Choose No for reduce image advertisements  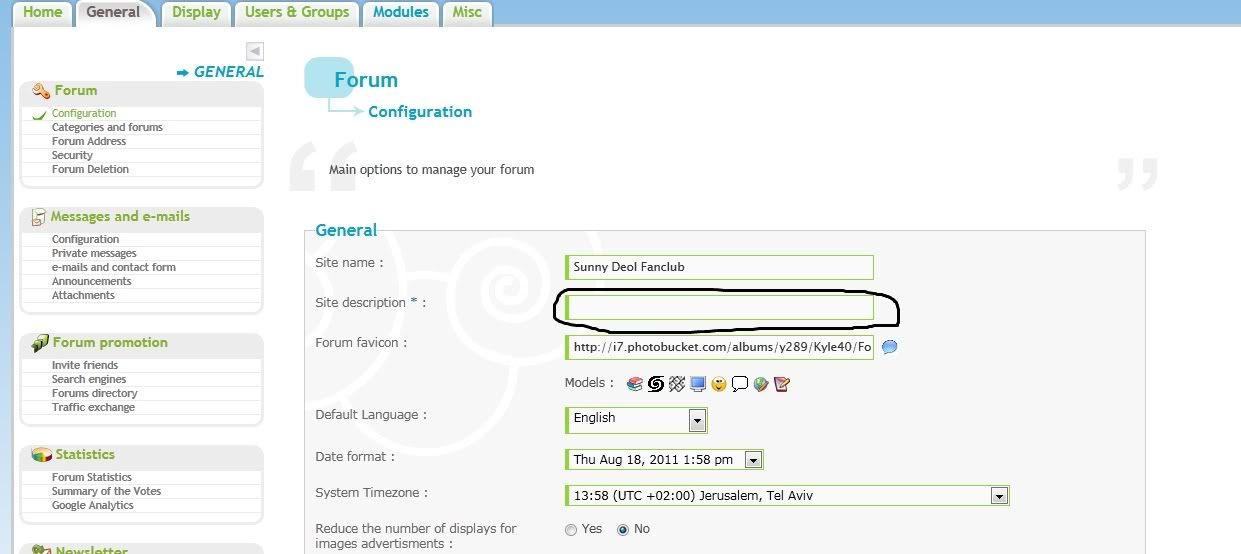(x=623, y=530)
